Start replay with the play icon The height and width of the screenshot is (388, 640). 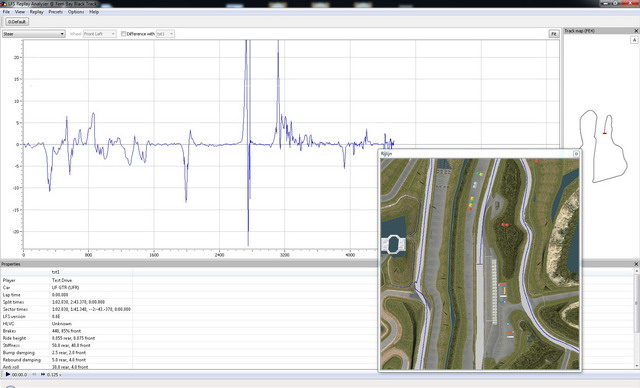point(8,374)
